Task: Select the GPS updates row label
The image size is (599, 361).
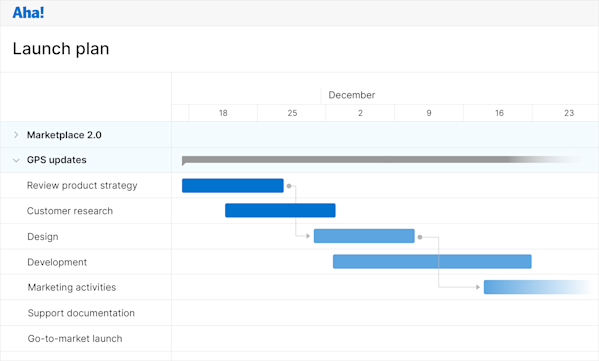Action: [x=57, y=160]
